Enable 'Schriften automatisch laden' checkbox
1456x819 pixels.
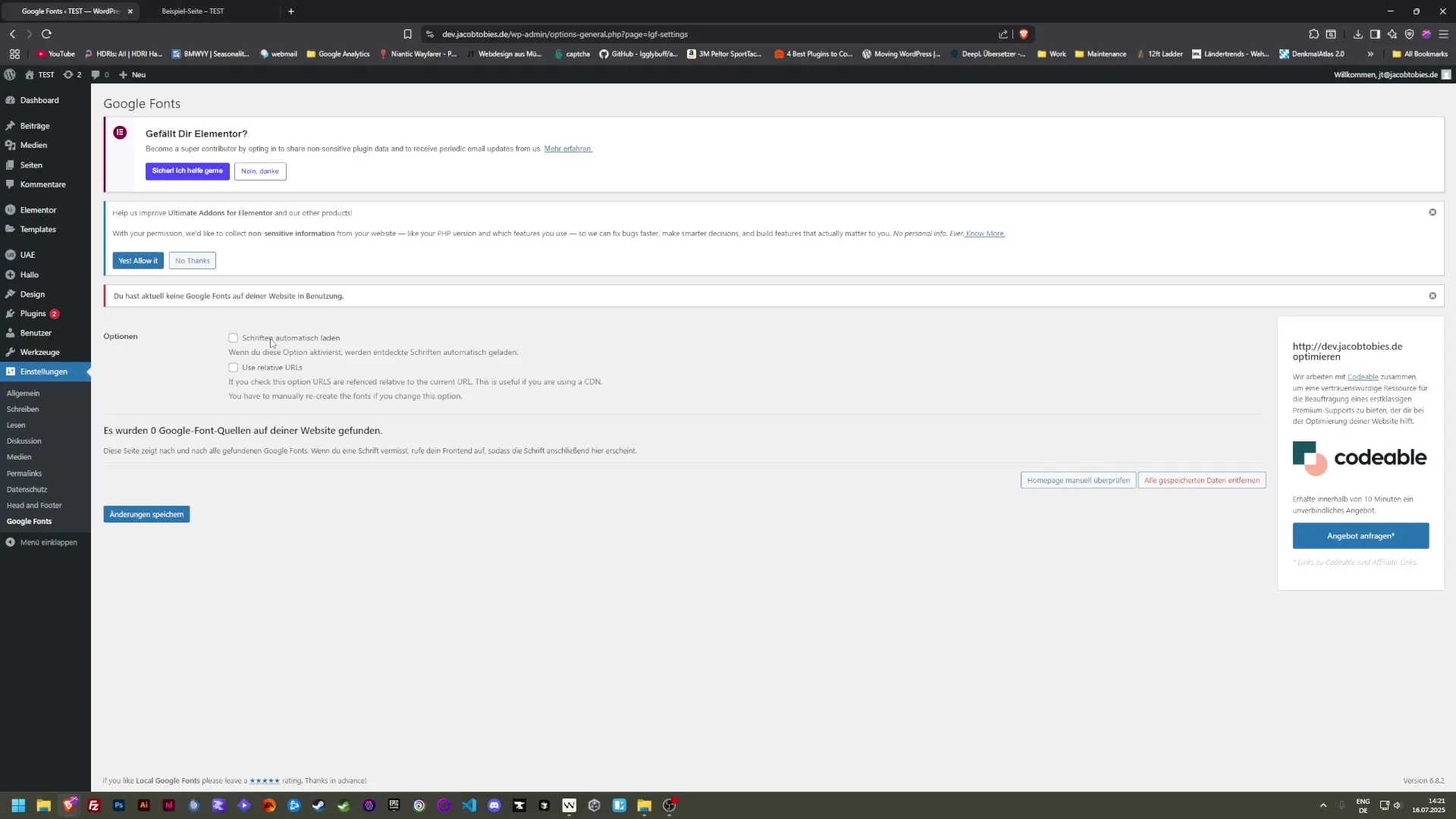(x=234, y=337)
